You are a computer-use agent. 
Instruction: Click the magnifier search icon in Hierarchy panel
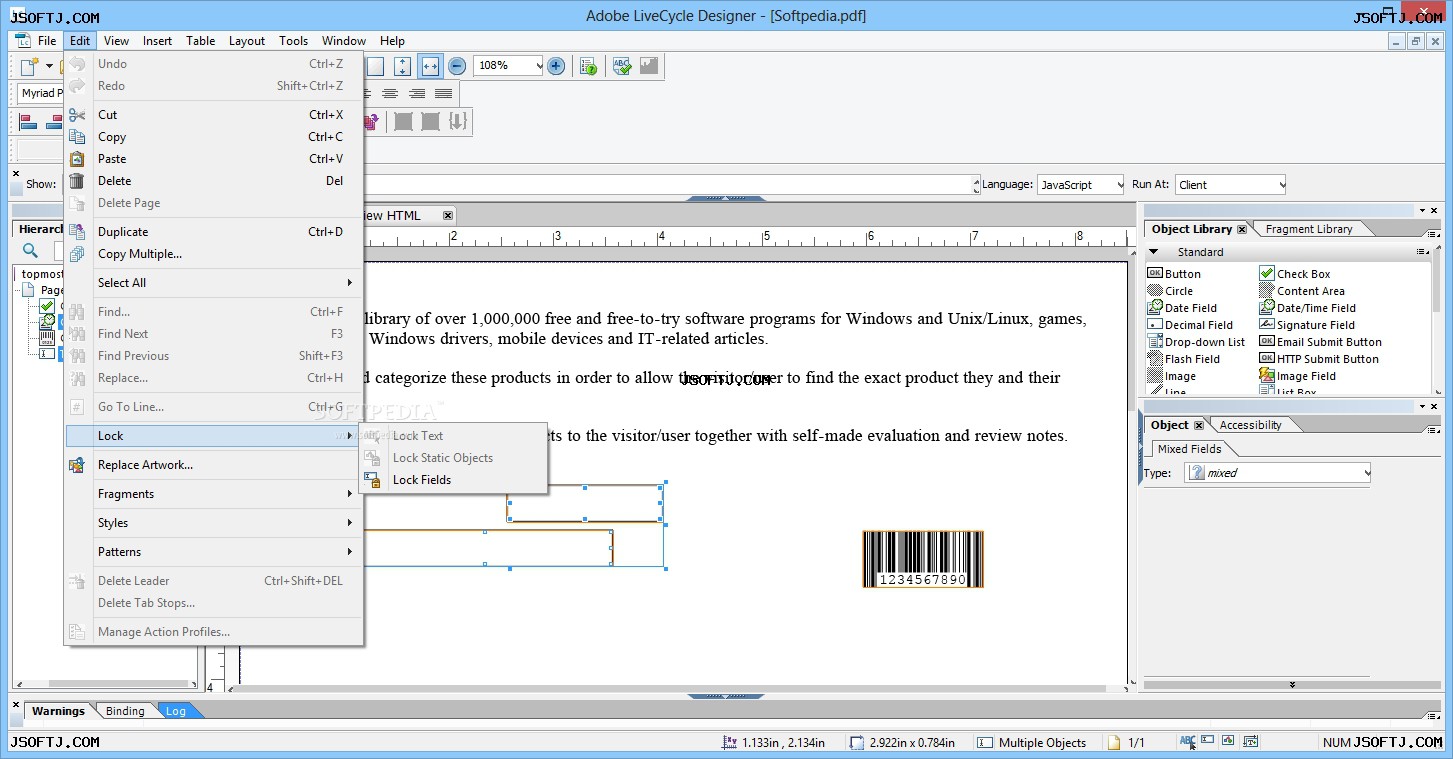point(30,251)
